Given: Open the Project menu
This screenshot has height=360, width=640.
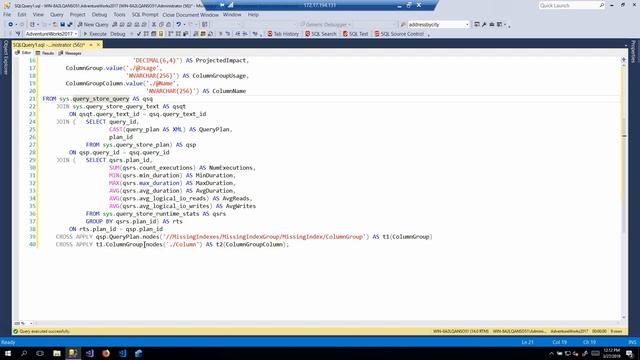Looking at the screenshot, I should pyautogui.click(x=78, y=15).
